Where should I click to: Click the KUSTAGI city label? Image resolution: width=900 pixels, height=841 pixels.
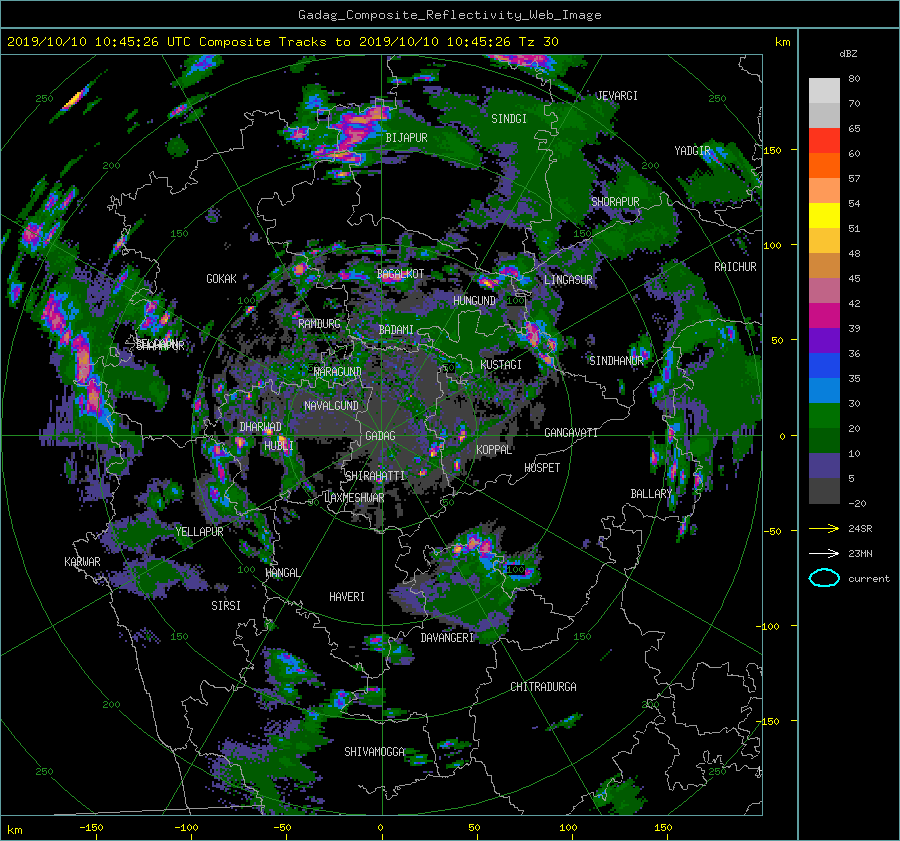click(x=501, y=365)
